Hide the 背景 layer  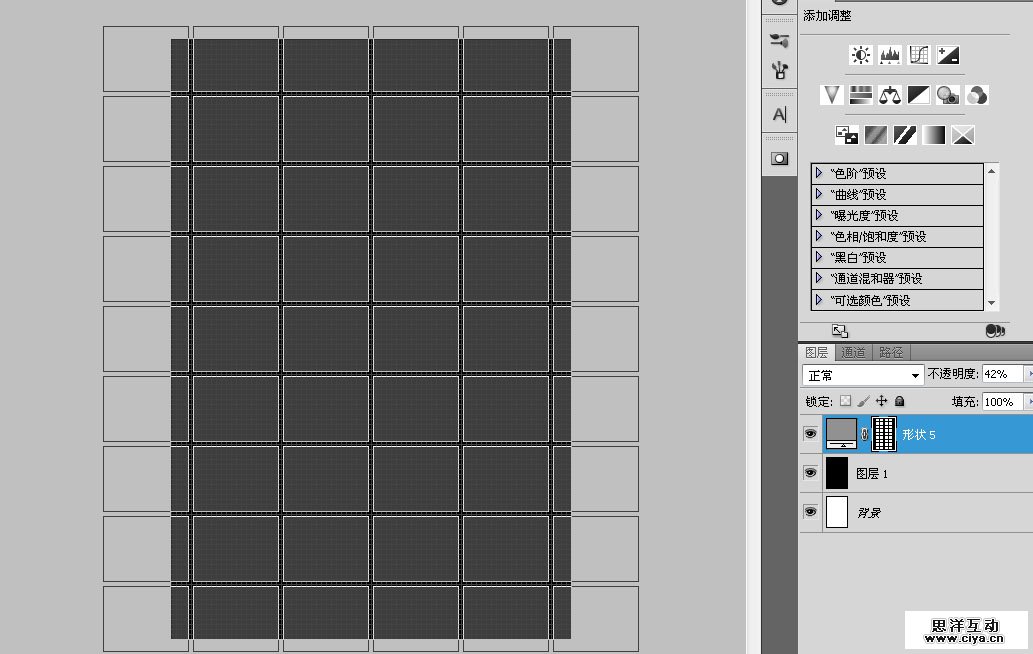click(x=810, y=511)
